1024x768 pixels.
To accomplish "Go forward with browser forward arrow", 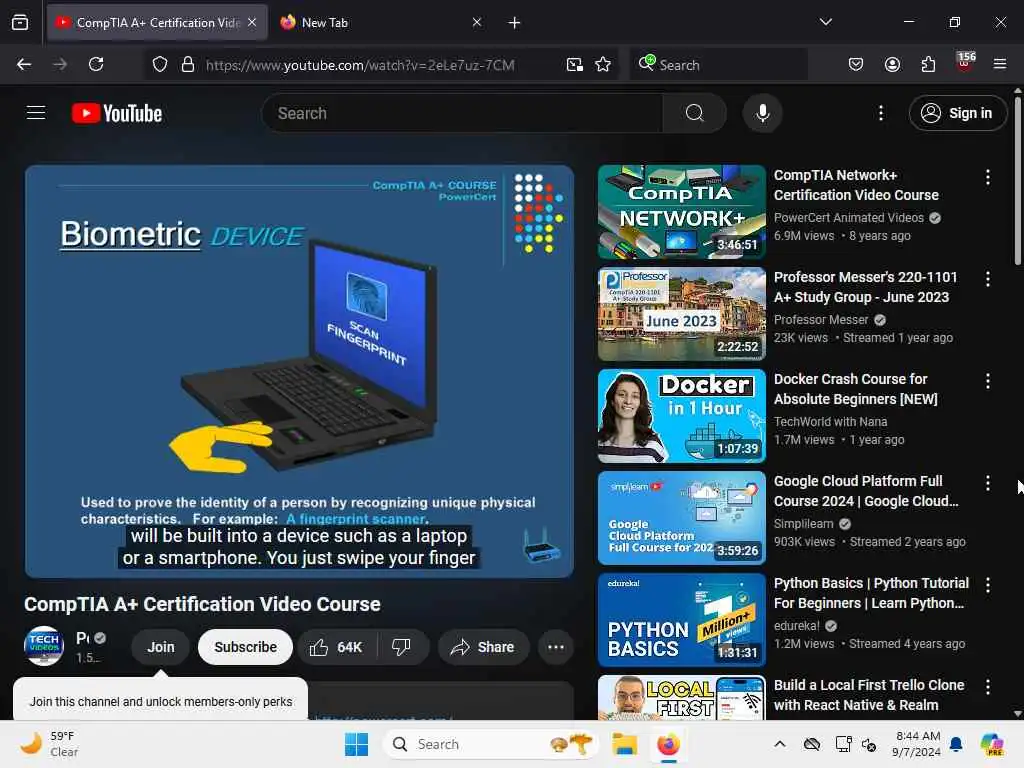I will pyautogui.click(x=60, y=64).
